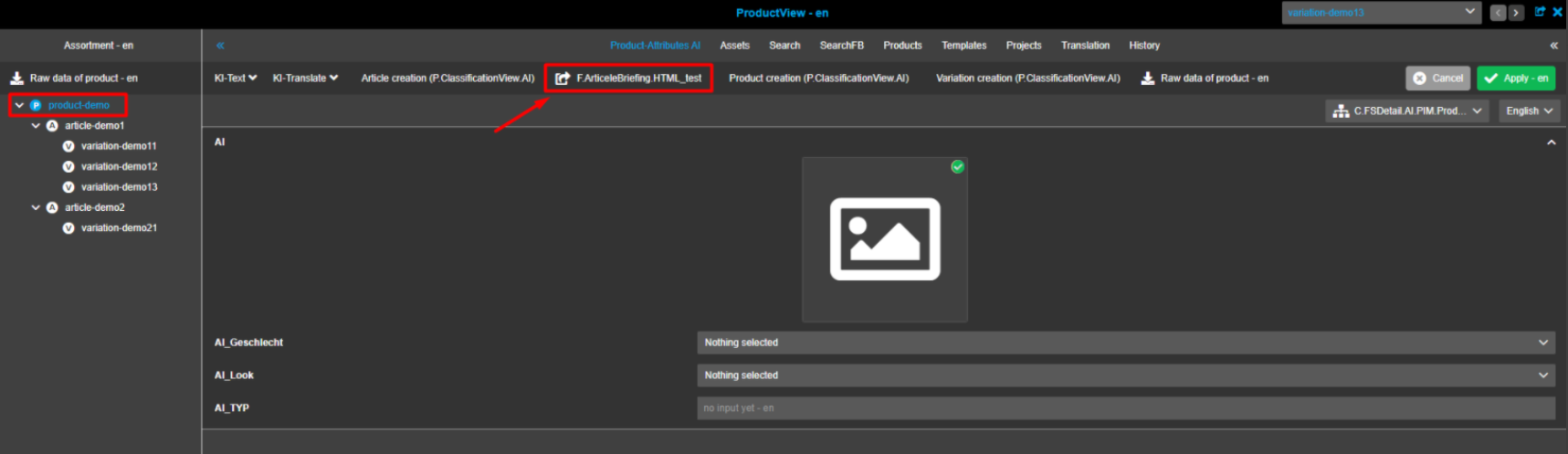Open the English language dropdown
1568x454 pixels.
(1529, 111)
